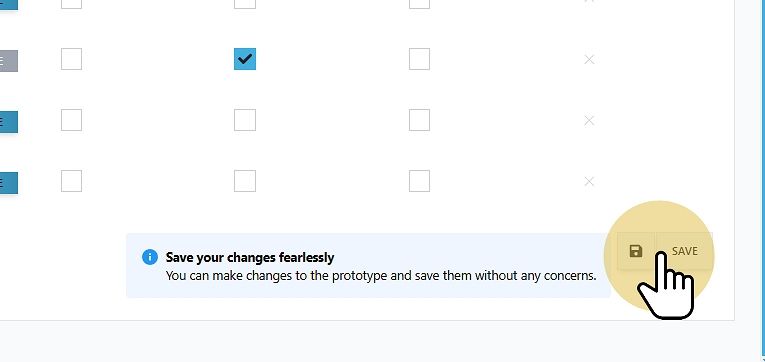Tick third-column checkbox in the checked row
The height and width of the screenshot is (362, 765).
coord(419,59)
